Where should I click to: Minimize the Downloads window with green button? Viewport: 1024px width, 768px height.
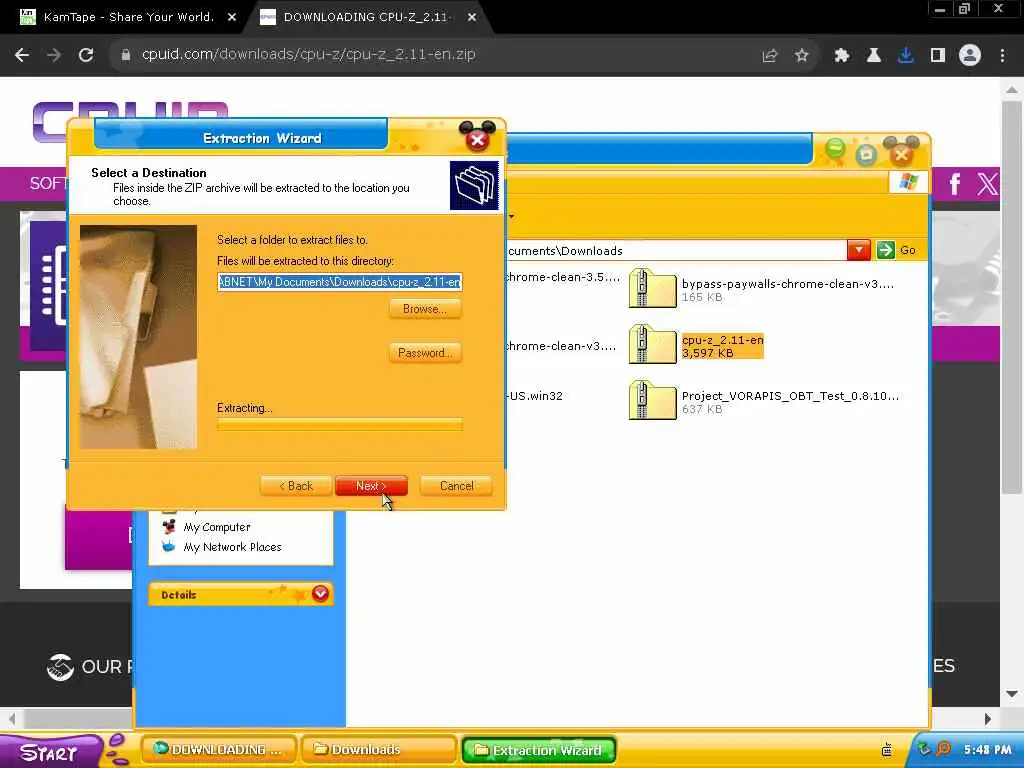coord(835,150)
